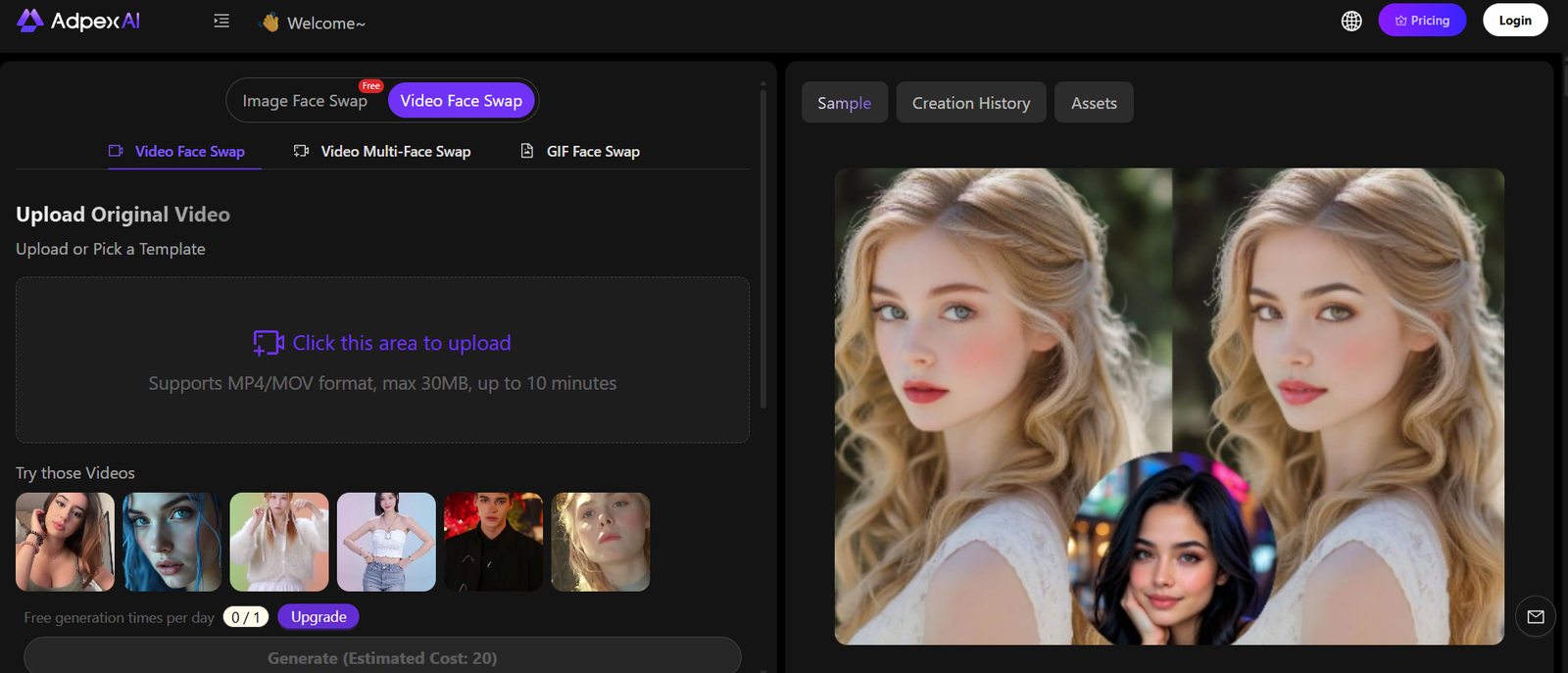Click the video upload icon
Image resolution: width=1568 pixels, height=673 pixels.
[268, 343]
